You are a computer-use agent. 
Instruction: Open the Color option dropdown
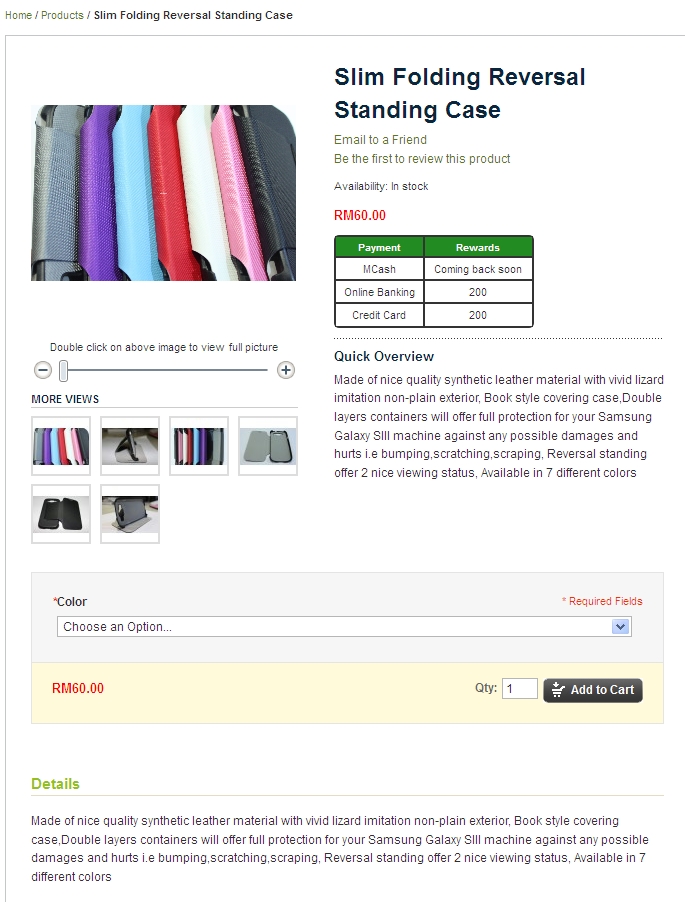344,627
